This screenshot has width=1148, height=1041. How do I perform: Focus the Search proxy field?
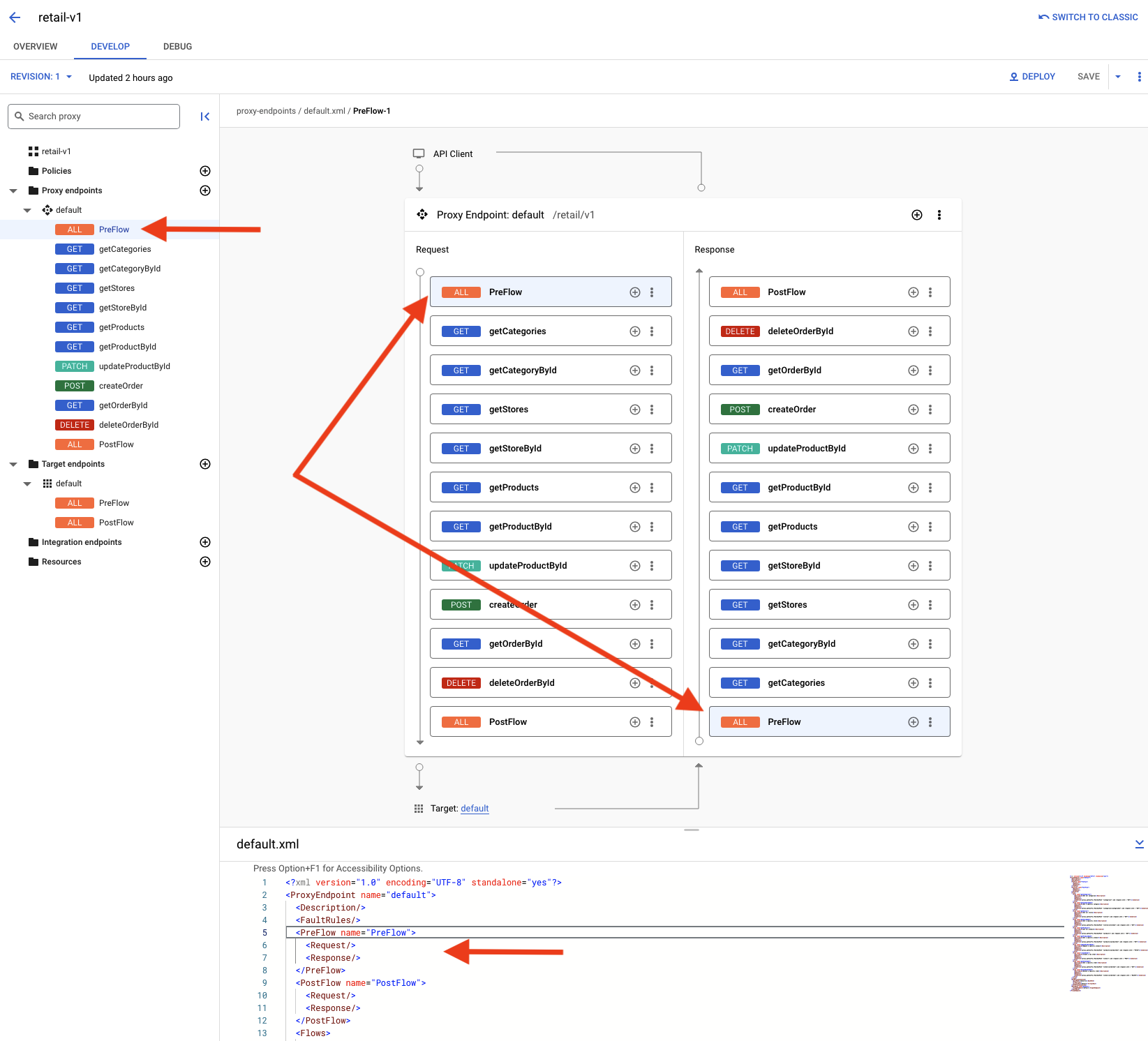[94, 117]
